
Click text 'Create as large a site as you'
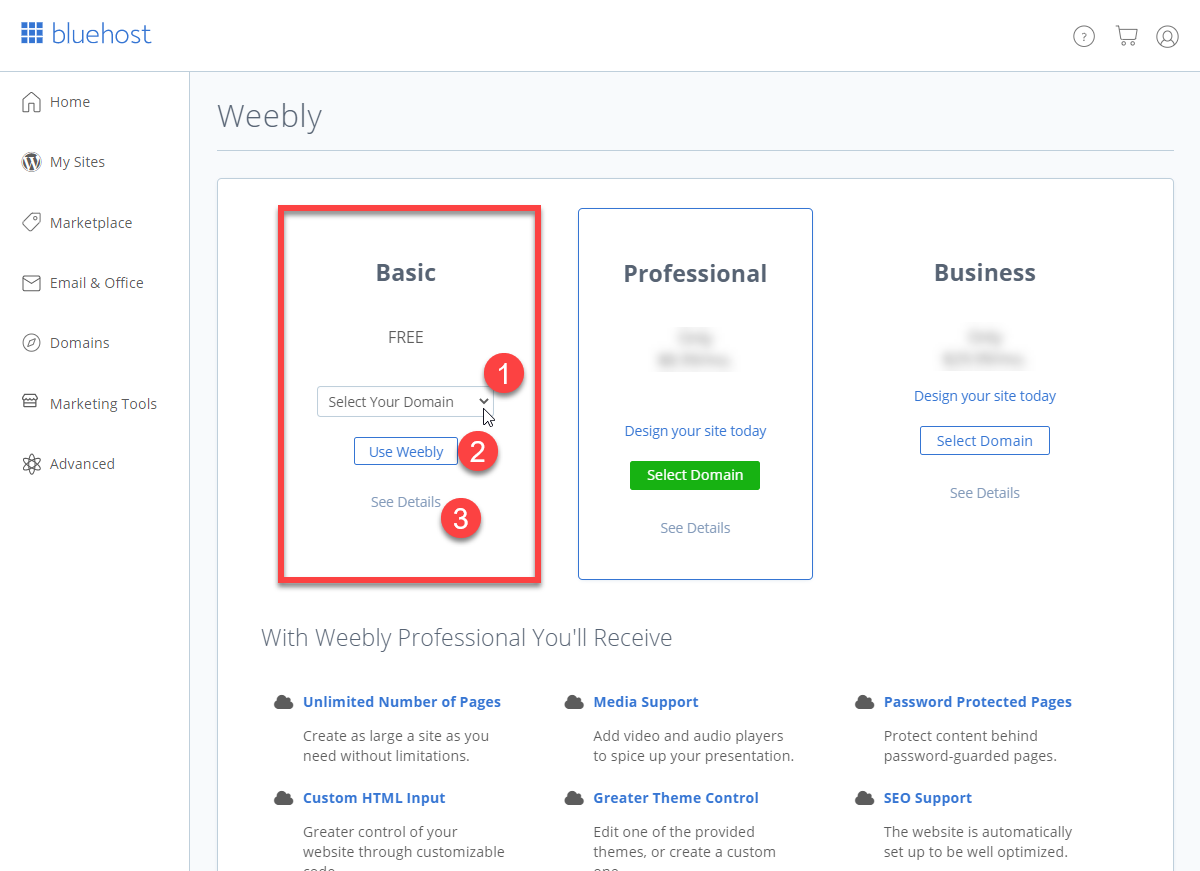tap(396, 736)
